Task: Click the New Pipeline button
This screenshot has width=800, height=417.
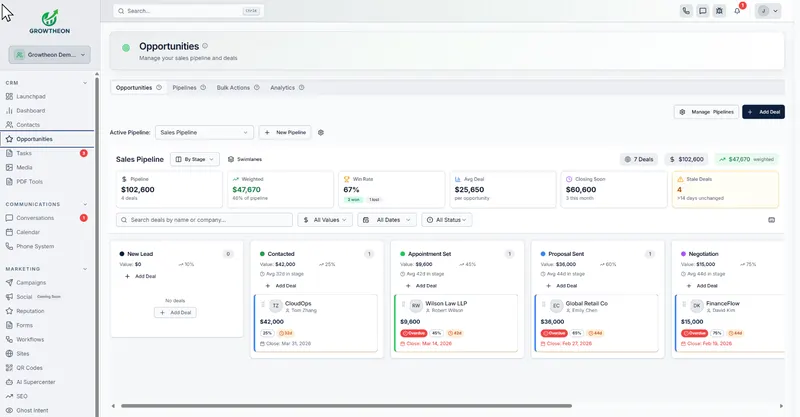Action: 285,133
